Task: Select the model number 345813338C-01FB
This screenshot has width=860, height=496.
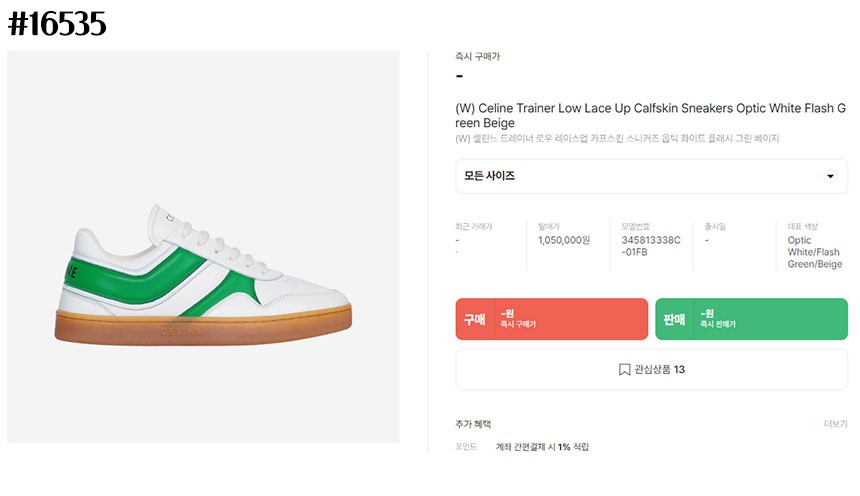Action: [650, 246]
